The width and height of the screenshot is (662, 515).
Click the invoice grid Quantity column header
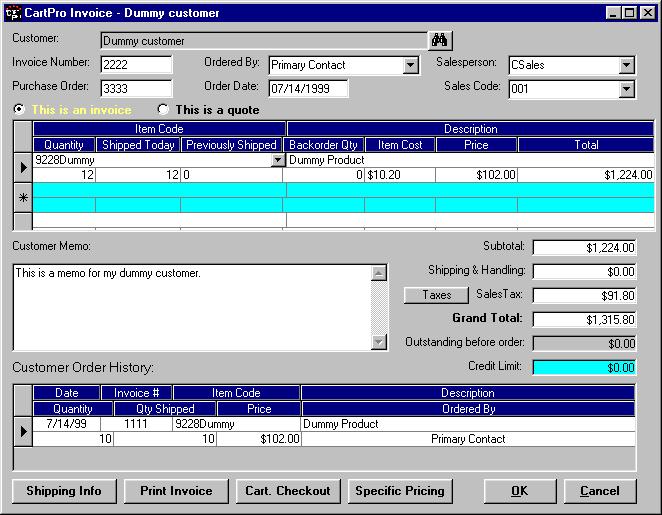(64, 145)
